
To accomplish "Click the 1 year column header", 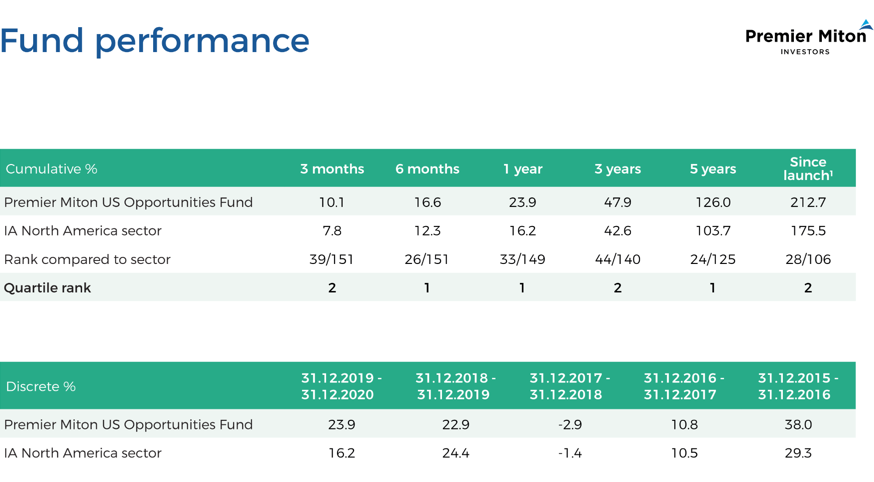I will [x=522, y=169].
